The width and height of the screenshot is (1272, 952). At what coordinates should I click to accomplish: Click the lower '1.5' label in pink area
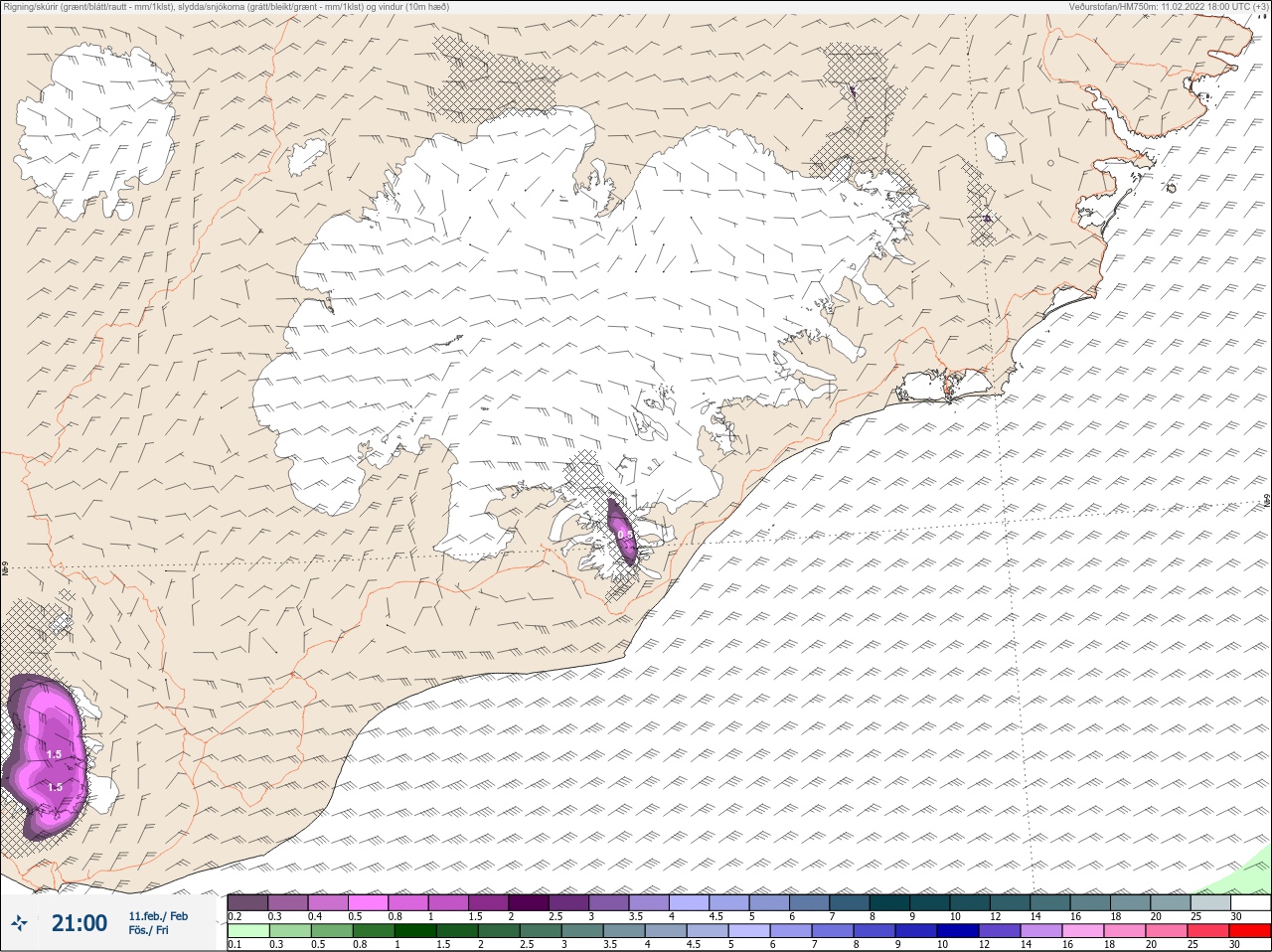tap(56, 787)
